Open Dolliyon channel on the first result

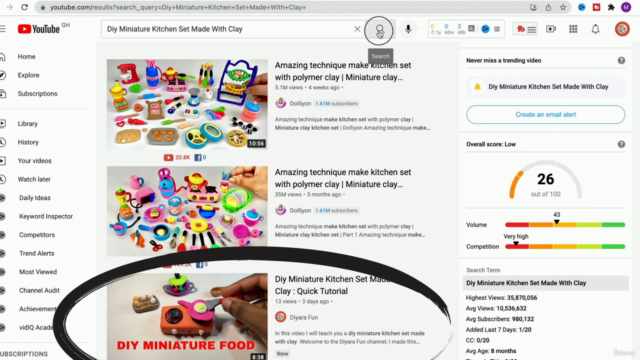click(300, 104)
